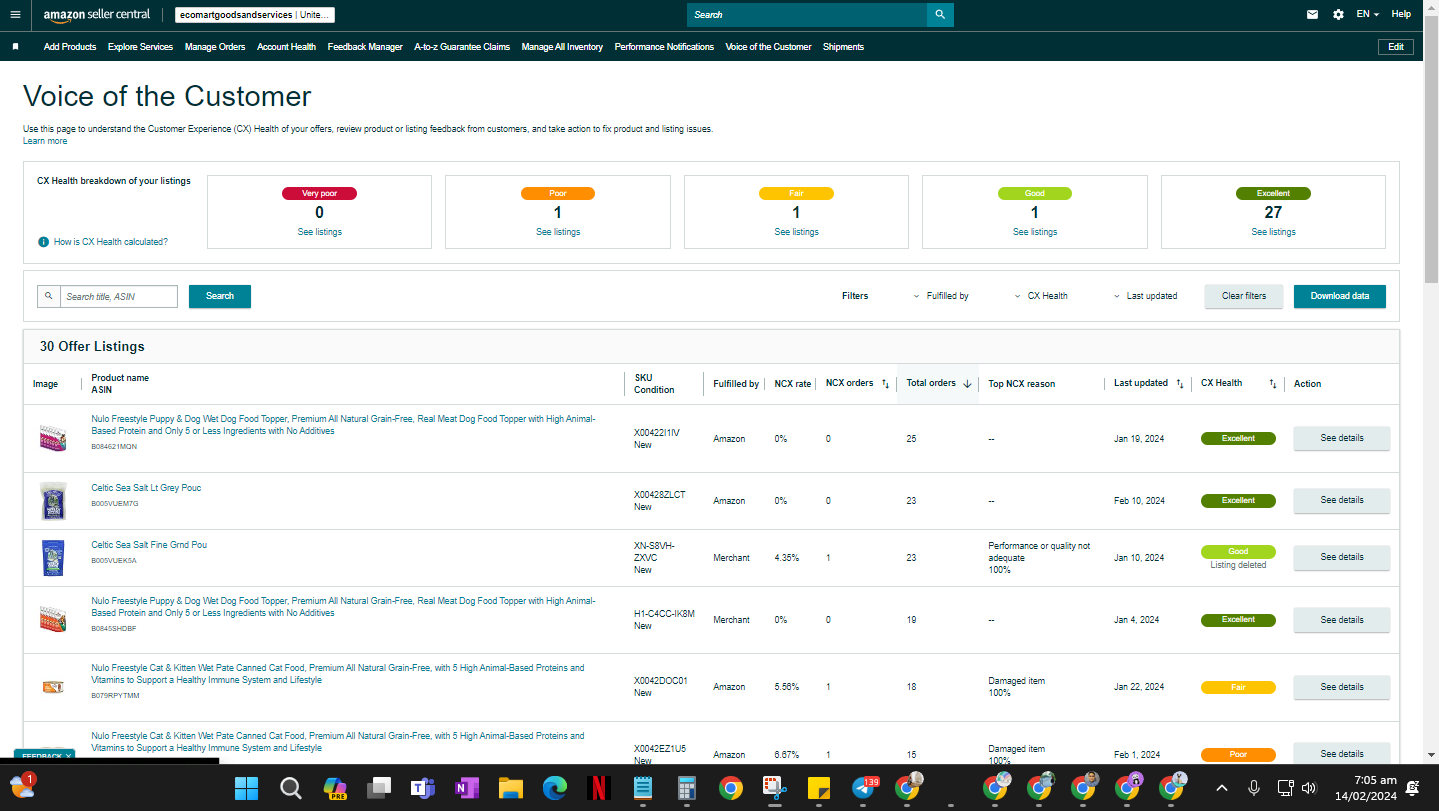
Task: Open Sticky Notes from taskbar
Action: [x=819, y=788]
